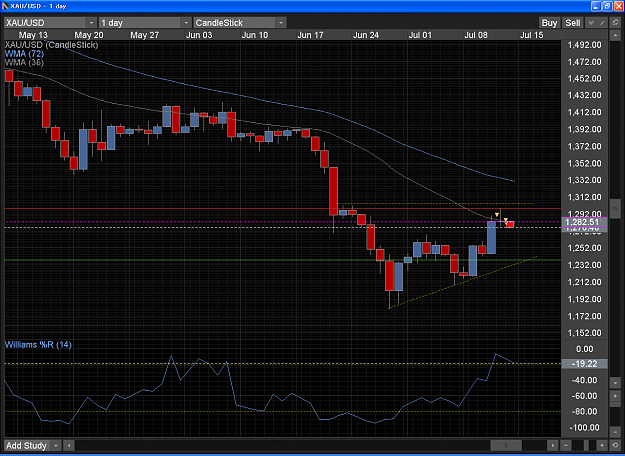The width and height of the screenshot is (625, 456).
Task: Click the 1,282.51 current price tag
Action: point(584,222)
